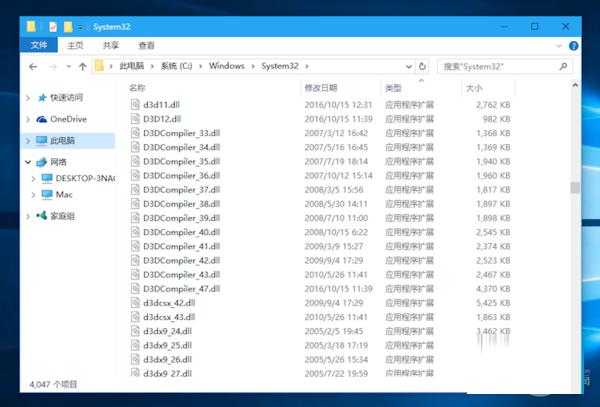The height and width of the screenshot is (407, 600).
Task: Select 网络 in navigation pane
Action: pyautogui.click(x=59, y=162)
